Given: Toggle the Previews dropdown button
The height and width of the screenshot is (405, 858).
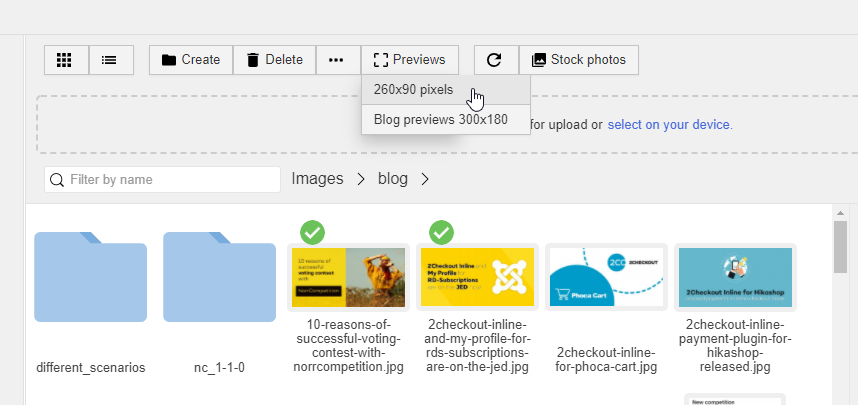Looking at the screenshot, I should (x=409, y=60).
